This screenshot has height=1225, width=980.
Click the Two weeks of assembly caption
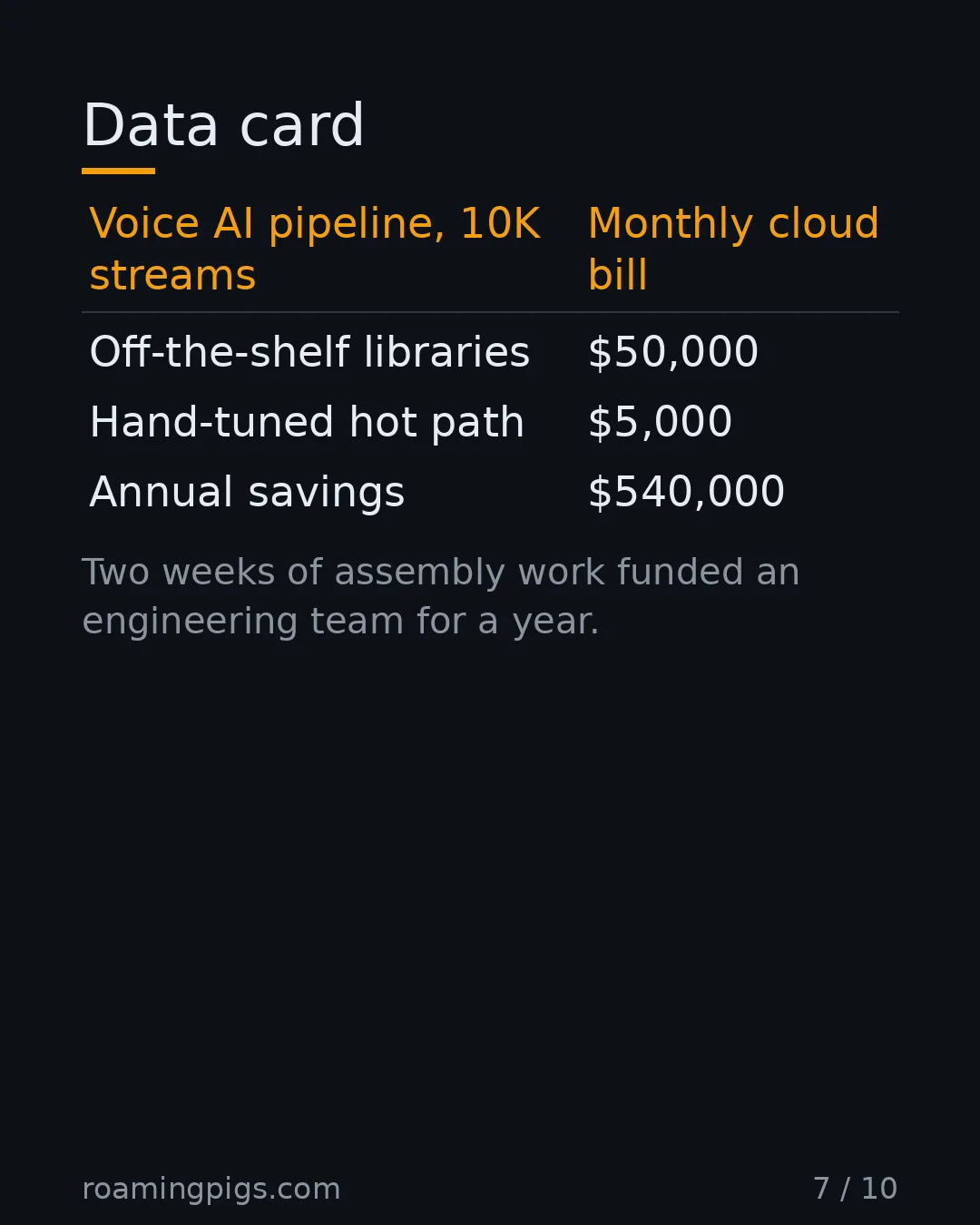click(441, 597)
